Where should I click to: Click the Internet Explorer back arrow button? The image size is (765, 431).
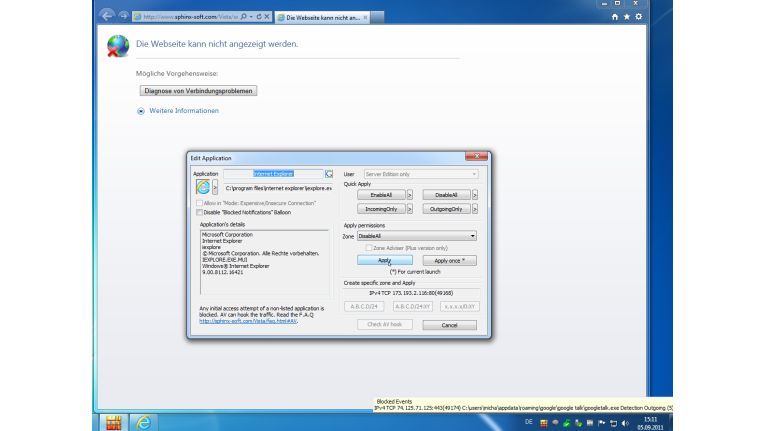[x=108, y=16]
